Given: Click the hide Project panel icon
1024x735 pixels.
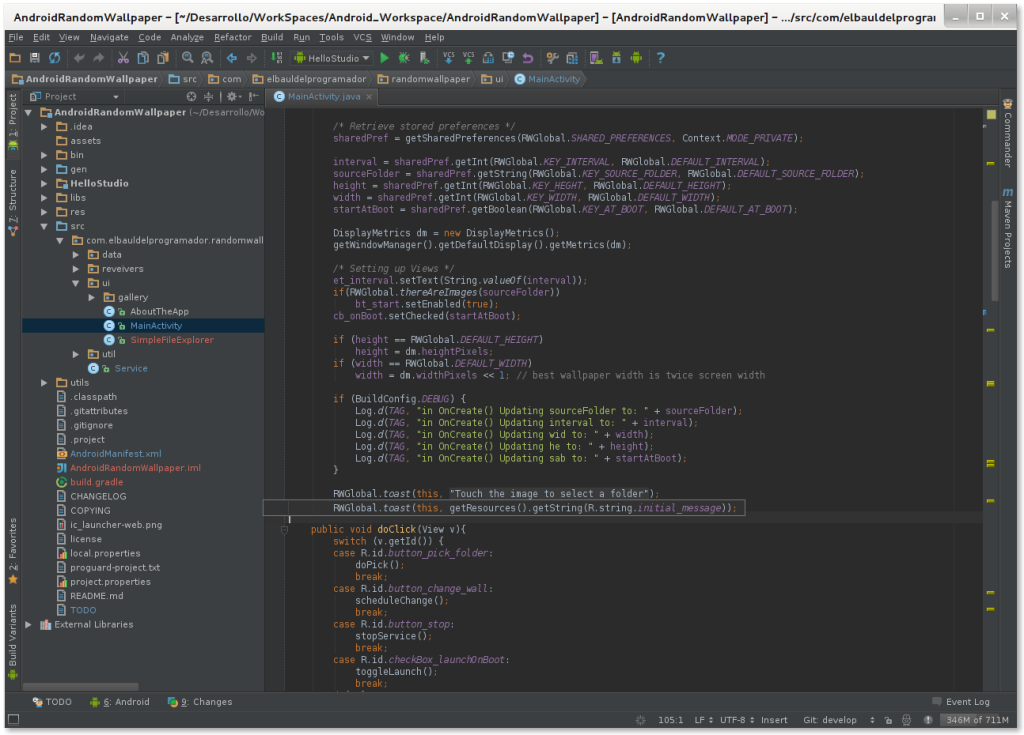Looking at the screenshot, I should (x=254, y=97).
